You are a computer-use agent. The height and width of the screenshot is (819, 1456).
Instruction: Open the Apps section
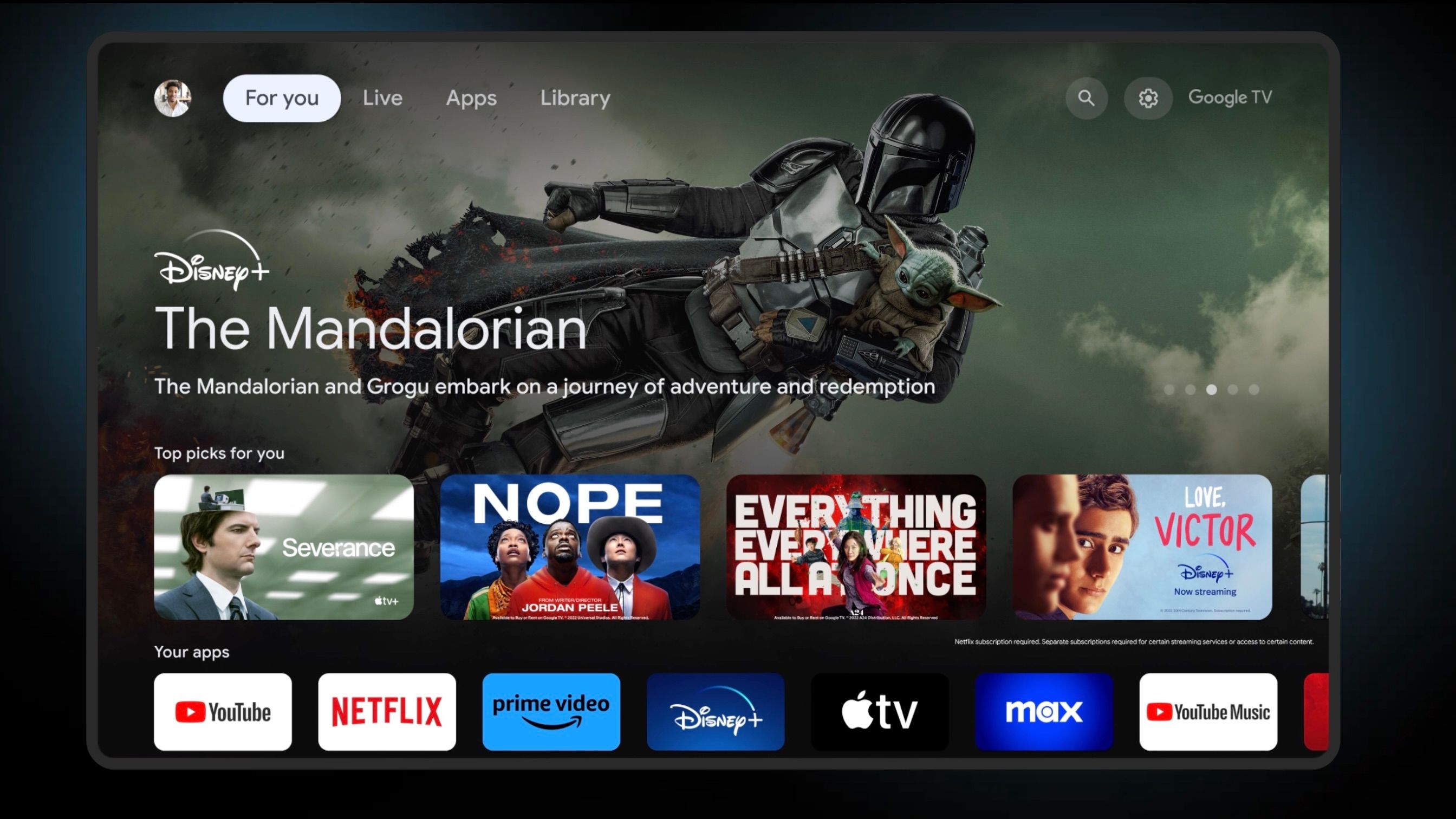(470, 97)
